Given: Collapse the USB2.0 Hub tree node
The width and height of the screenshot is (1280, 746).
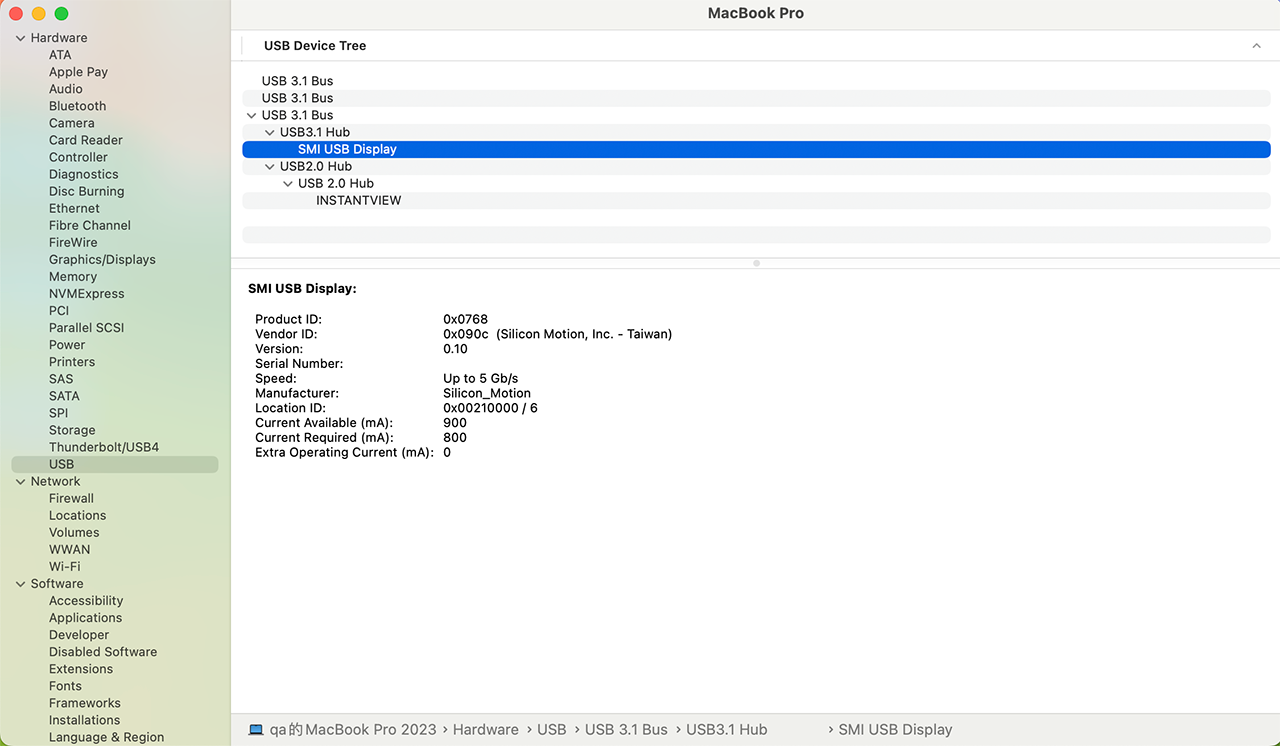Looking at the screenshot, I should tap(269, 166).
